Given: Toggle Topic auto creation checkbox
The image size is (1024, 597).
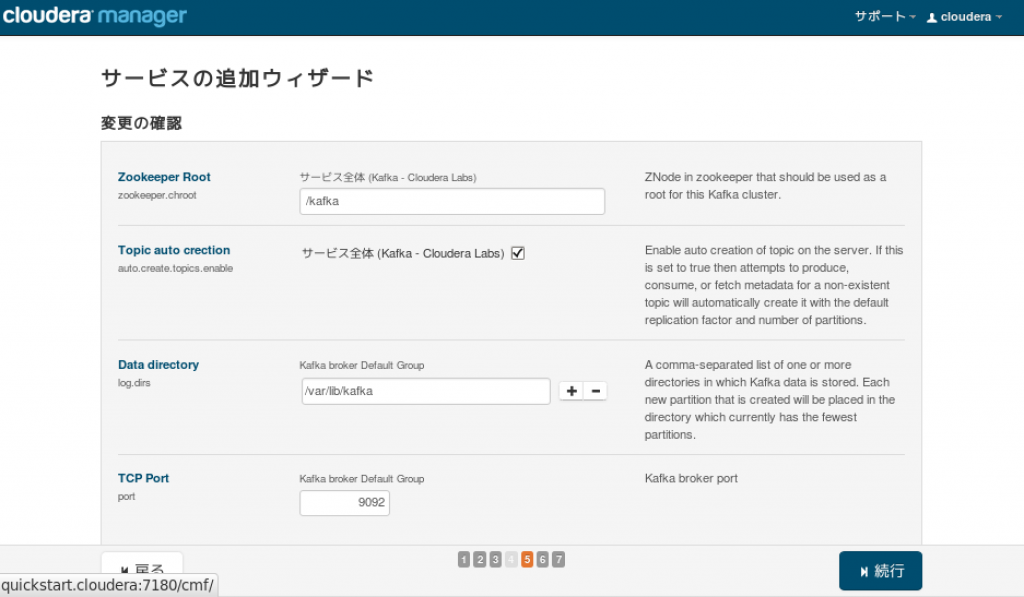Looking at the screenshot, I should click(518, 253).
